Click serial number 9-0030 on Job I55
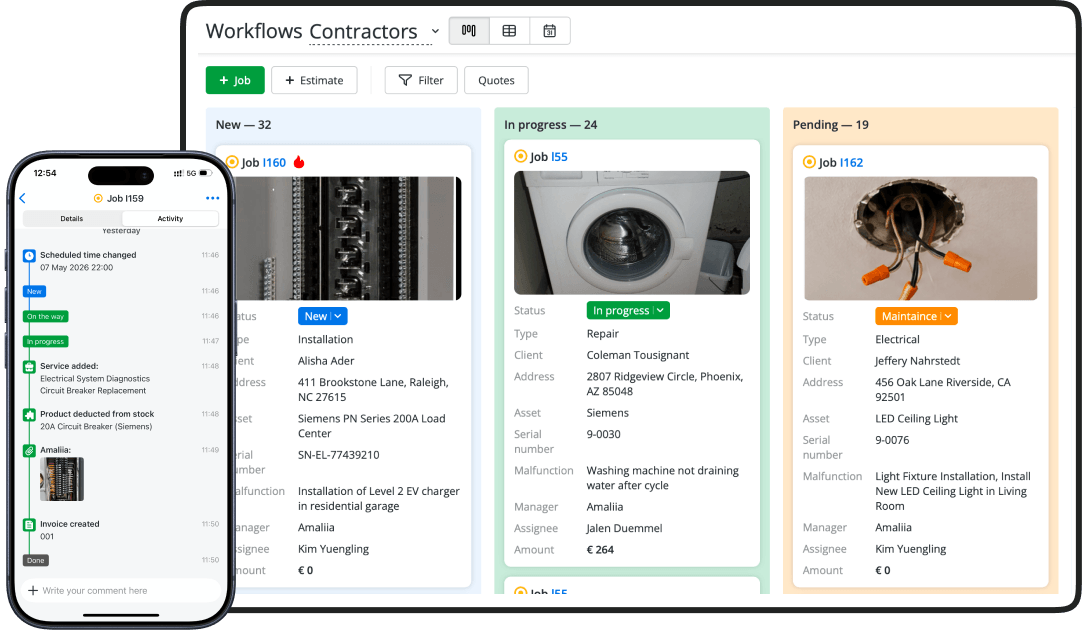This screenshot has height=634, width=1082. point(604,435)
